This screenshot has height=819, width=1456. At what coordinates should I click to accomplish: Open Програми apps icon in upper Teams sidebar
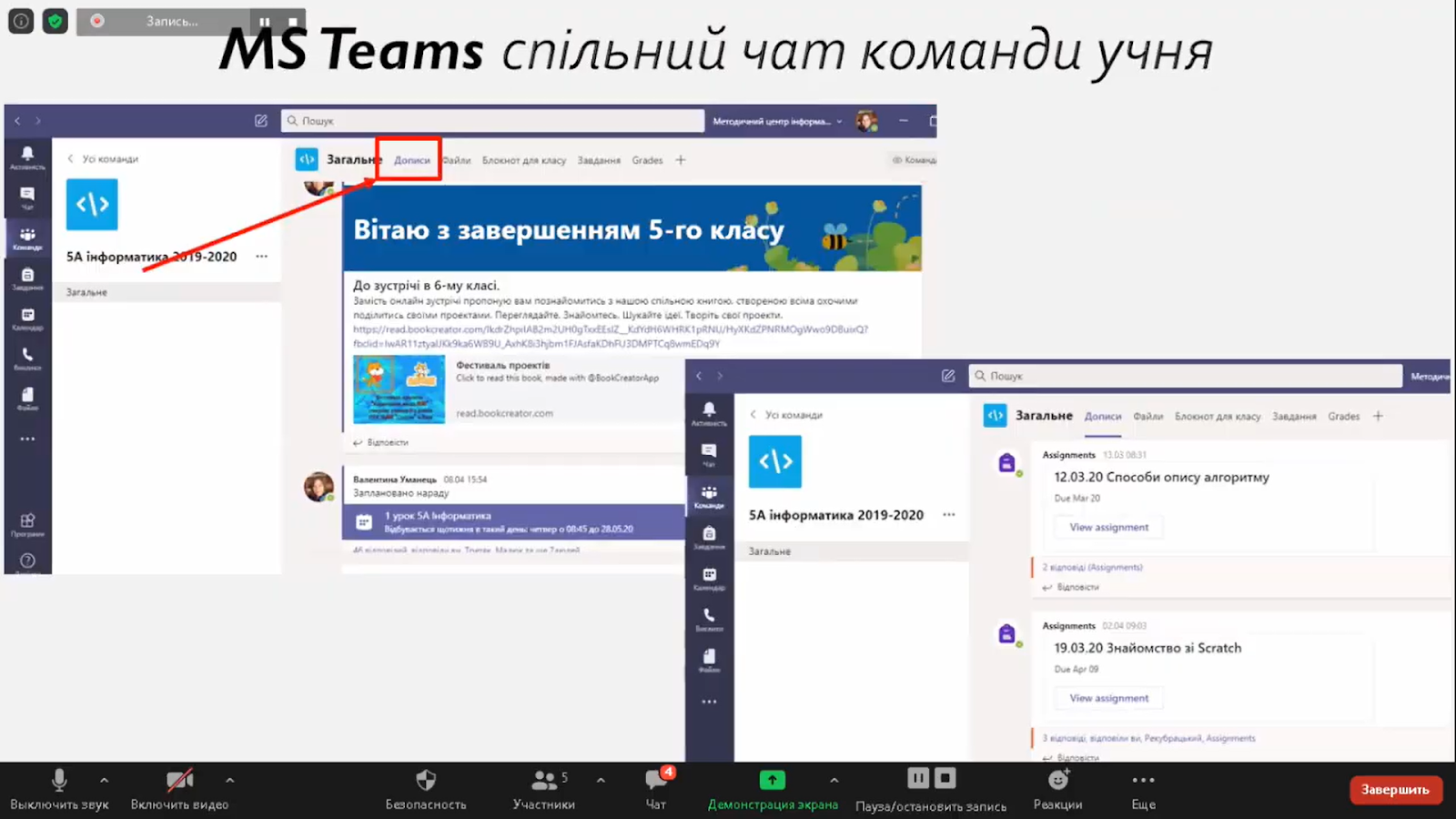pyautogui.click(x=27, y=524)
